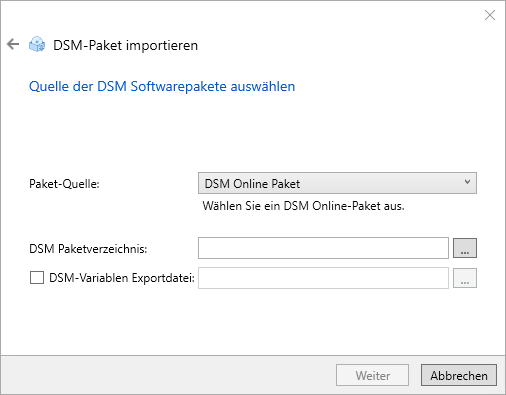Click the DSM Paketverzeichnis label

88,249
